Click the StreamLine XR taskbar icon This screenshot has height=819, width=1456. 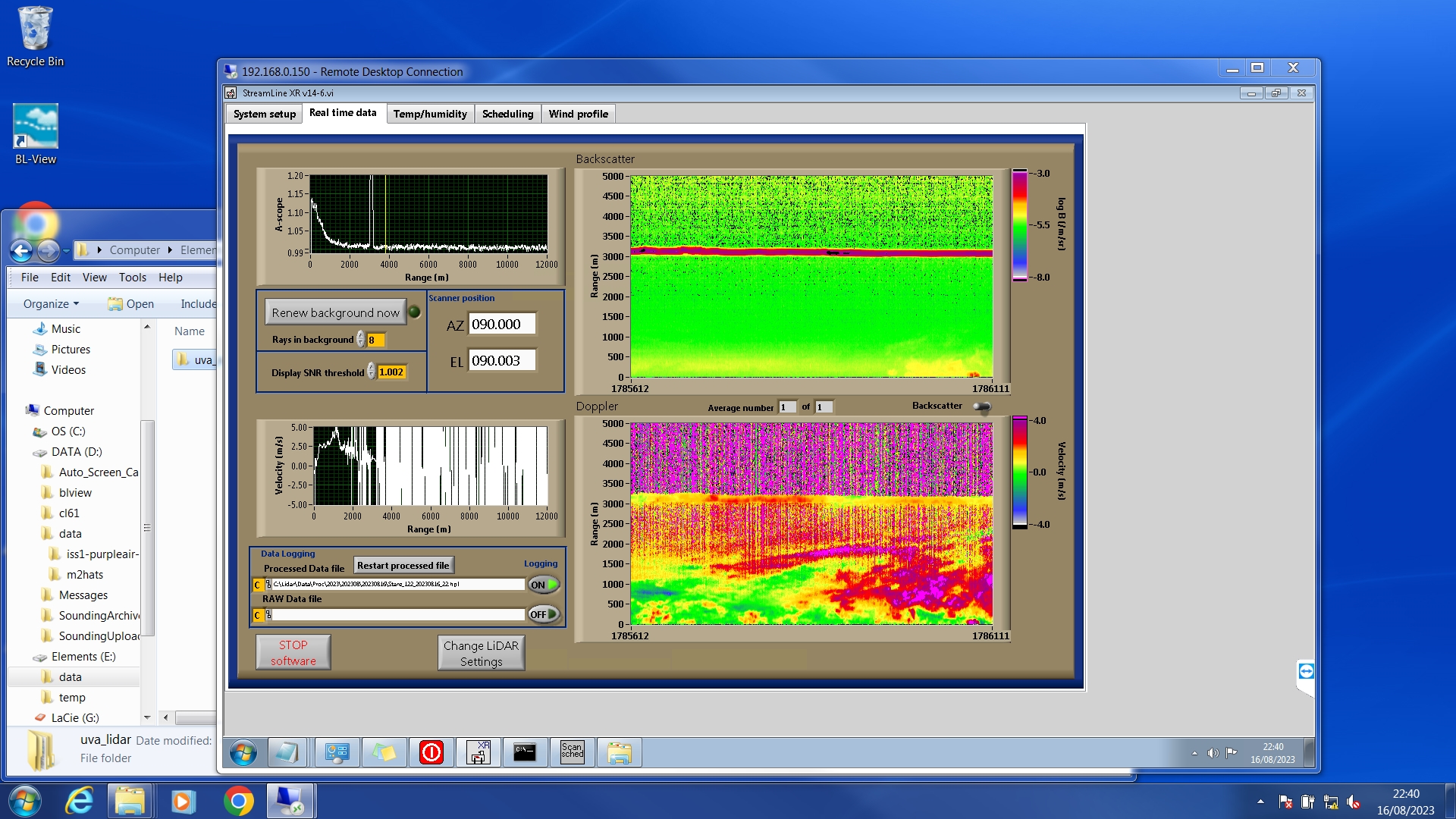coord(479,752)
